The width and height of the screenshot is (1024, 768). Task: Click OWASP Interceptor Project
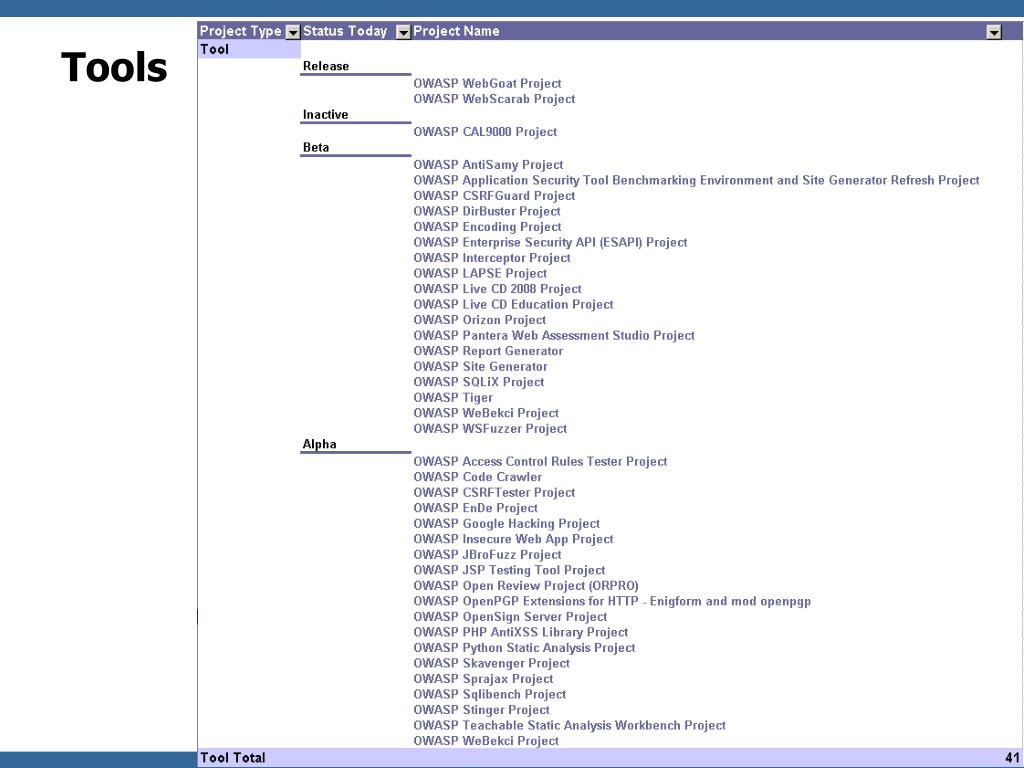tap(492, 258)
